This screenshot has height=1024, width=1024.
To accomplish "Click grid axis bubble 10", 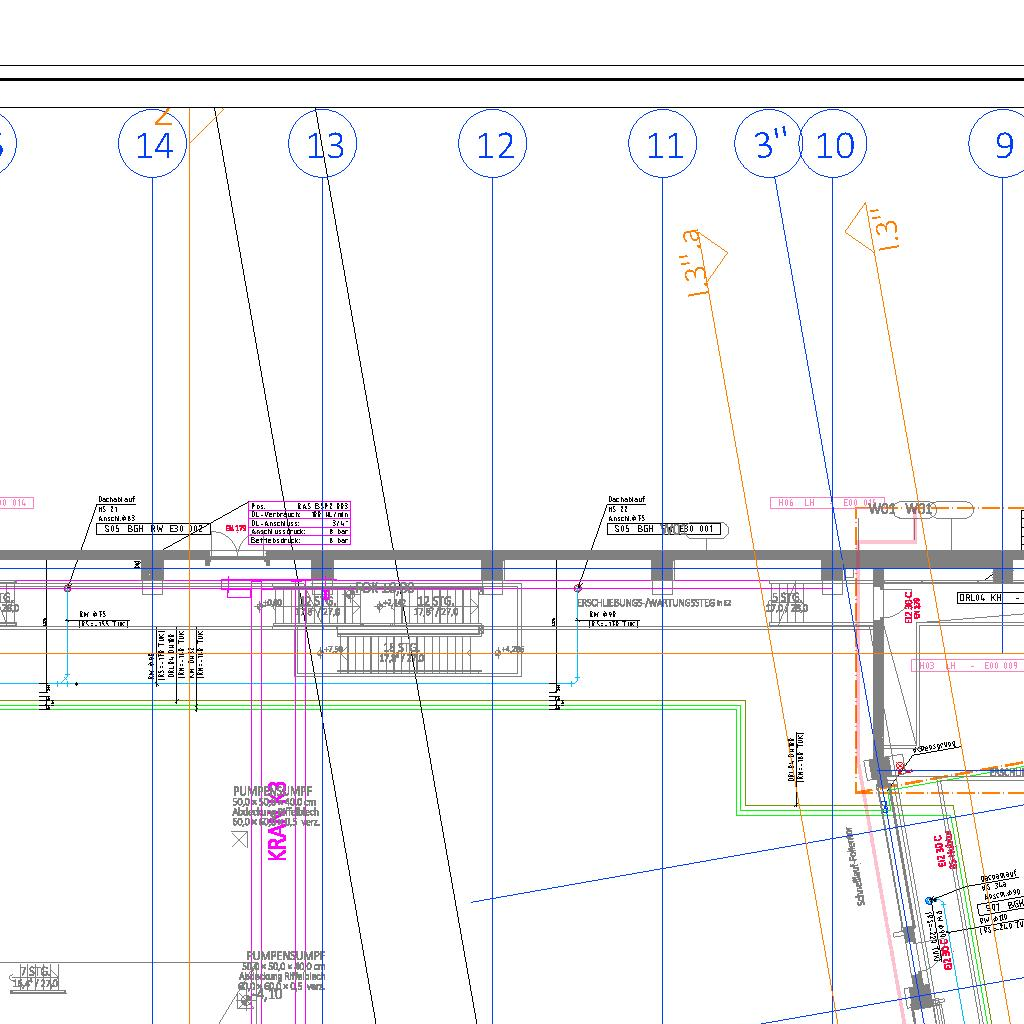I will pyautogui.click(x=833, y=144).
